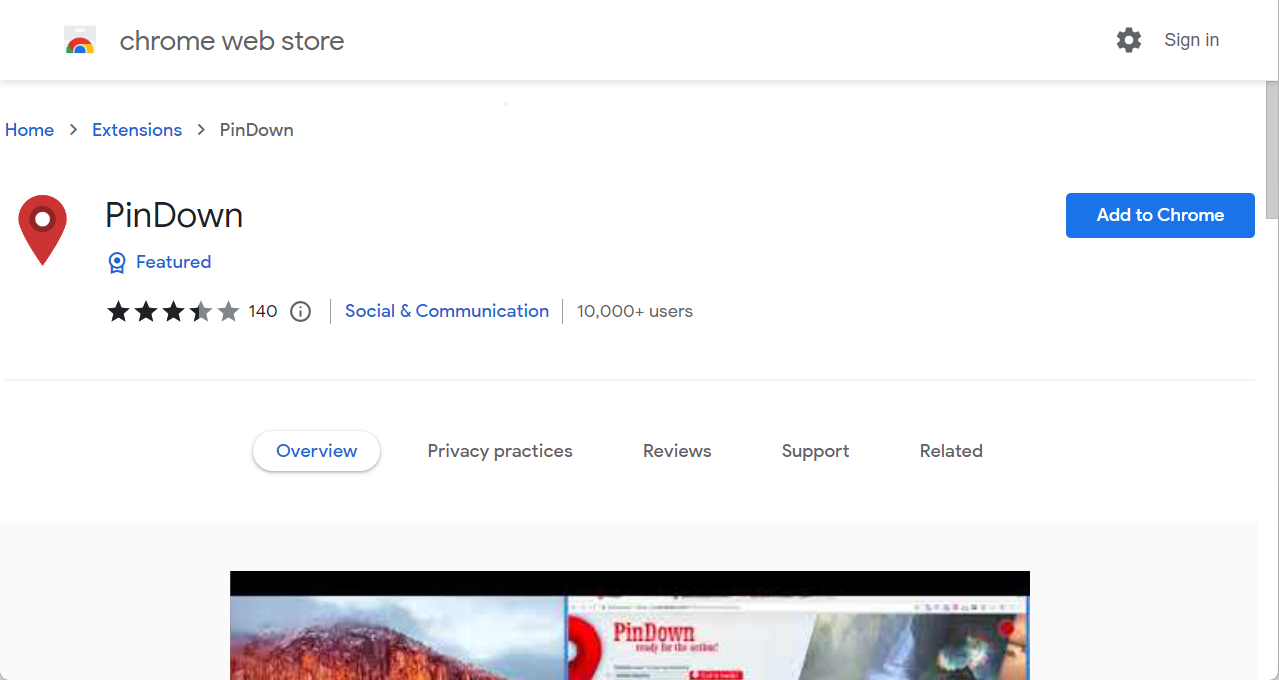This screenshot has height=680, width=1279.
Task: Click the 10,000+ users text
Action: (635, 311)
